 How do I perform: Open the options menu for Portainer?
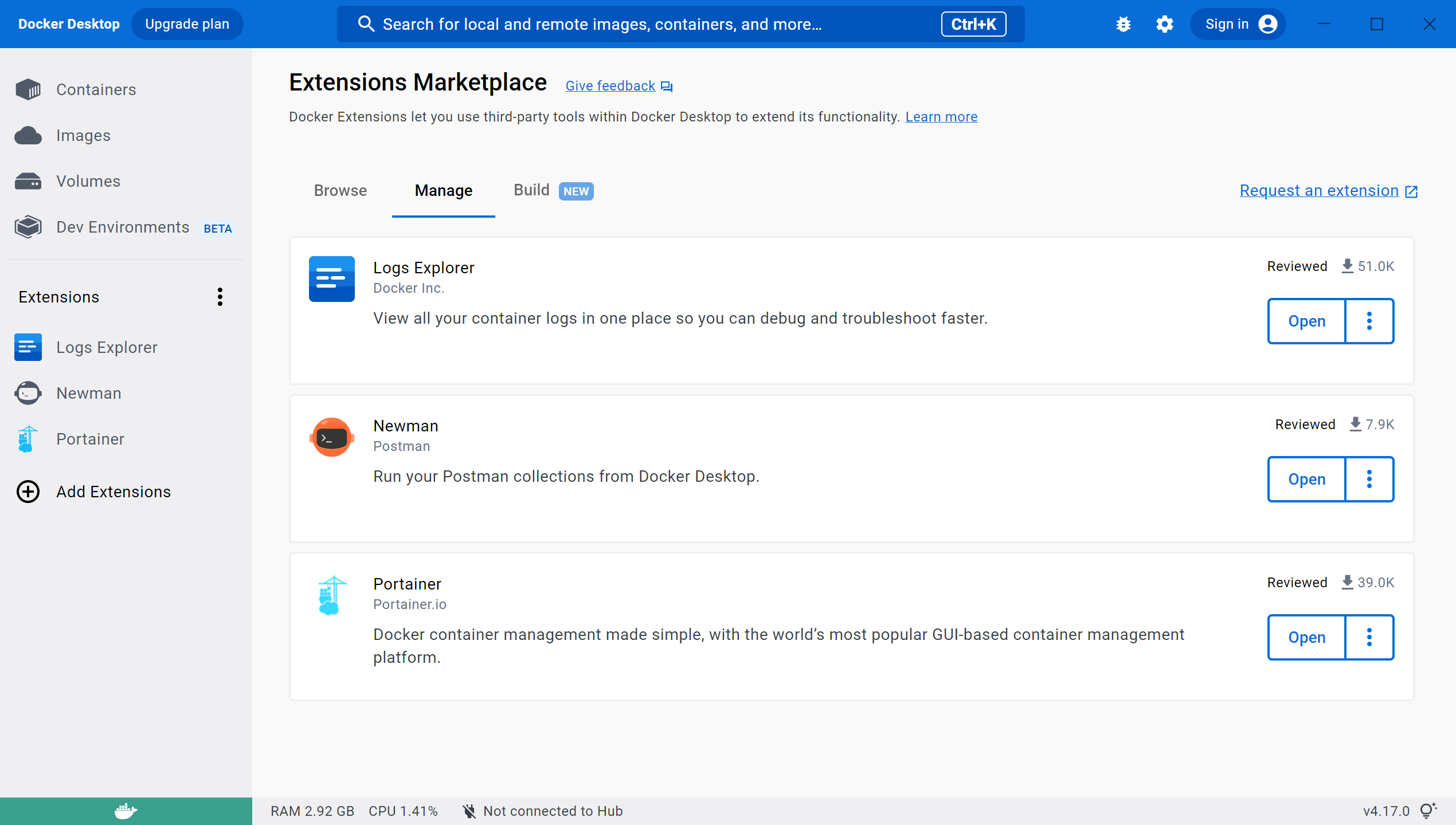pyautogui.click(x=1369, y=637)
